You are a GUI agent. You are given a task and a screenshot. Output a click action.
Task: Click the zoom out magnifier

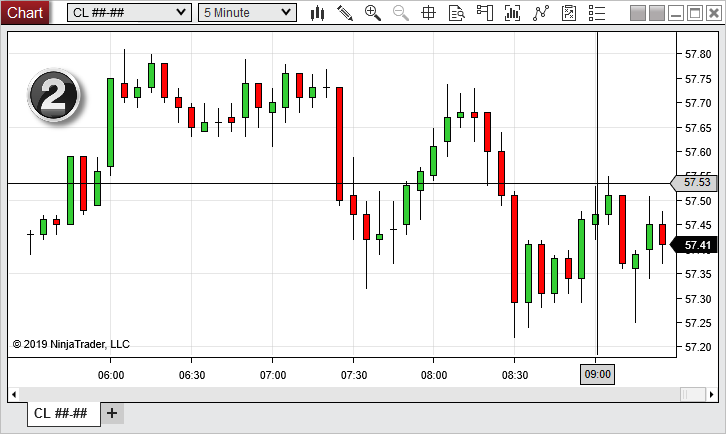[401, 13]
